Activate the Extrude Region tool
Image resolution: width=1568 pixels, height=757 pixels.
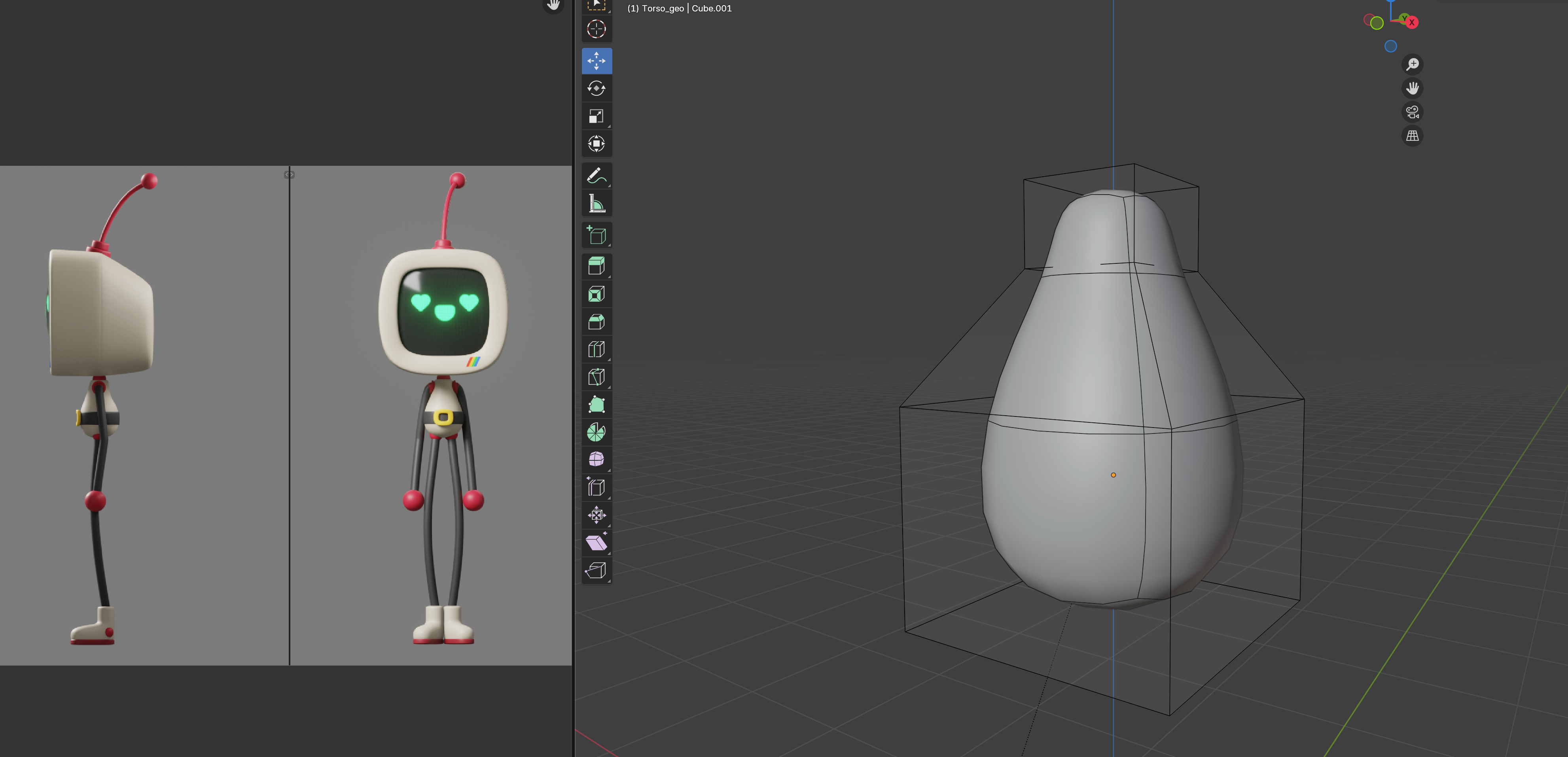coord(596,266)
